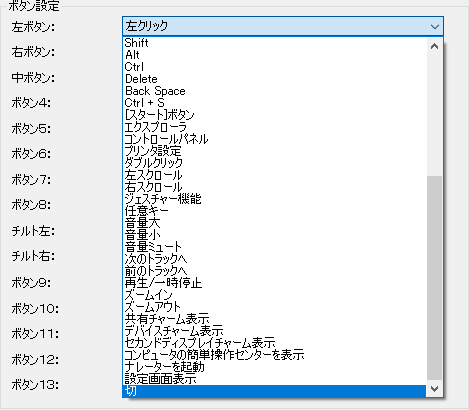Choose Alt in the list
The image size is (469, 410).
tap(274, 55)
